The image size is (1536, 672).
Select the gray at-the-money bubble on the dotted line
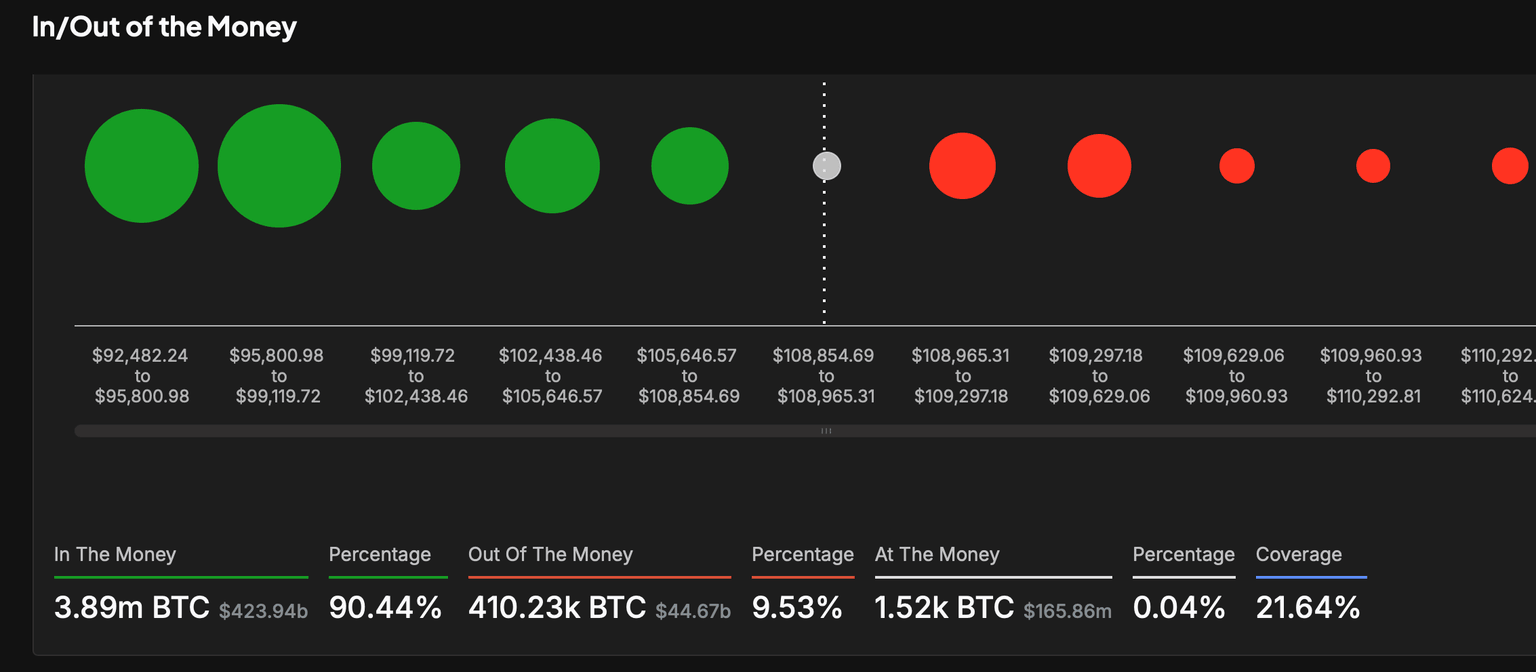pos(826,166)
